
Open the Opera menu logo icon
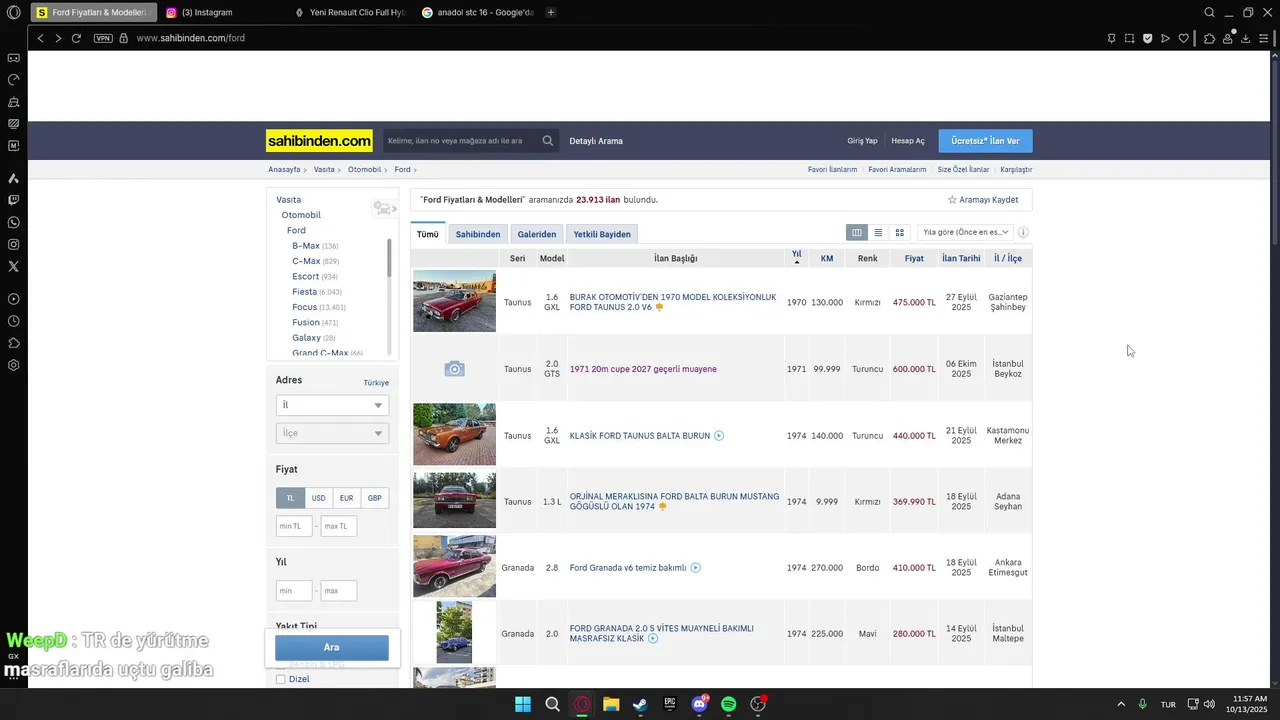tap(14, 13)
